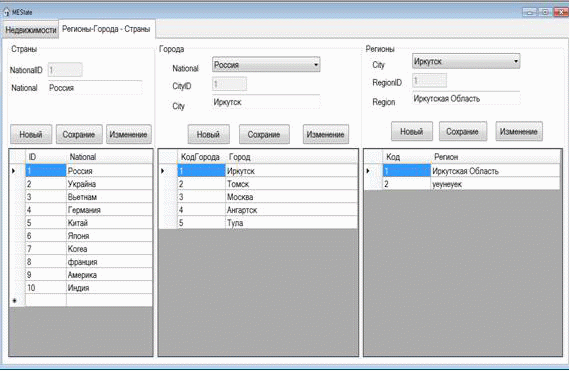The width and height of the screenshot is (570, 371).
Task: Select the Индия row in countries table
Action: (89, 288)
